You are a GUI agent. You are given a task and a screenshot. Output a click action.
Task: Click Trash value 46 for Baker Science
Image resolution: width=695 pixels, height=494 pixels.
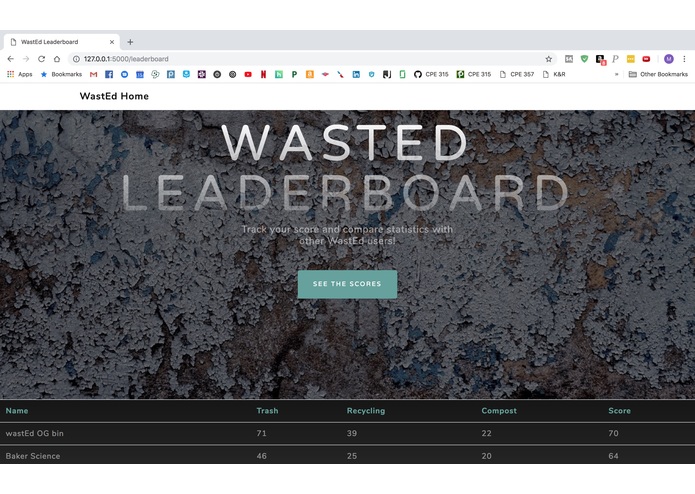[262, 456]
